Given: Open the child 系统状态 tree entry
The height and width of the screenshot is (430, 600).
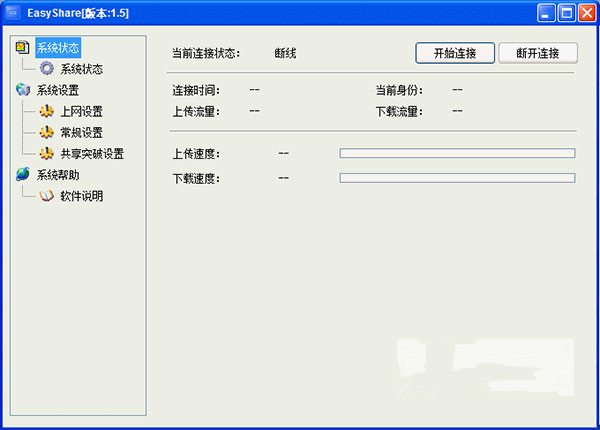Looking at the screenshot, I should point(82,69).
